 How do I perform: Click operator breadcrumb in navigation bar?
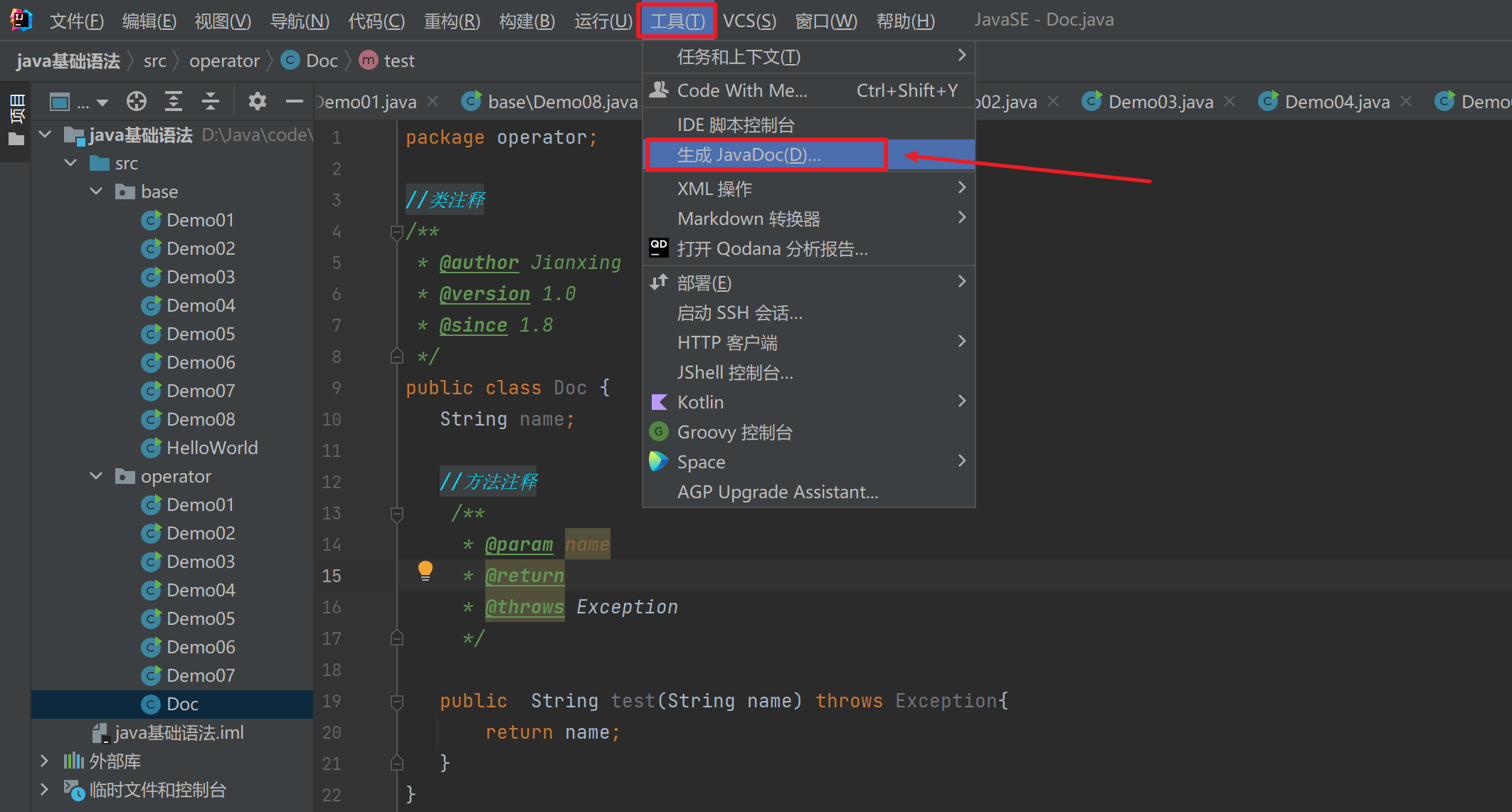point(224,61)
